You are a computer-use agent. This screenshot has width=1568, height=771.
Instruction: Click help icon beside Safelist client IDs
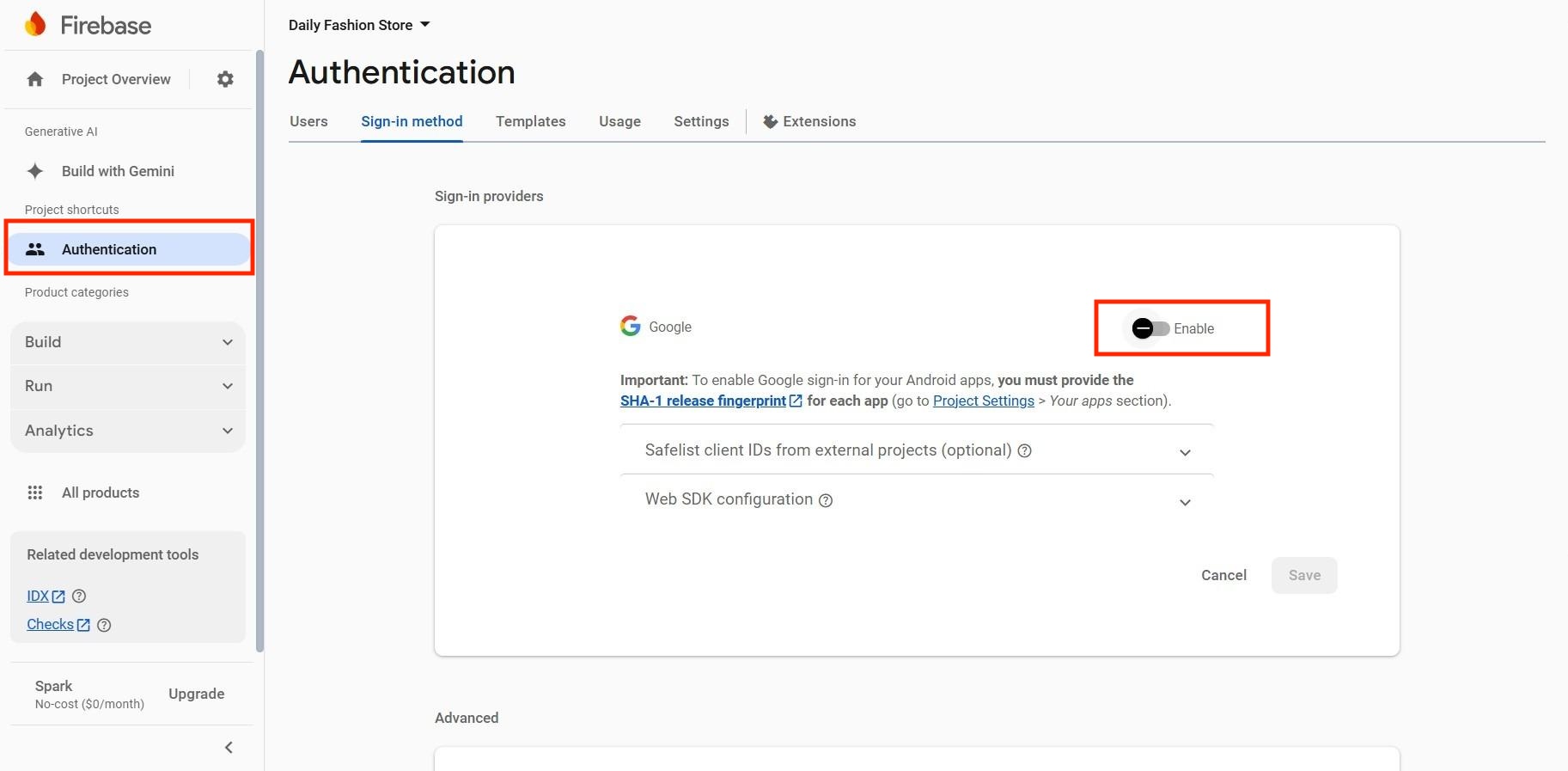[x=1024, y=450]
